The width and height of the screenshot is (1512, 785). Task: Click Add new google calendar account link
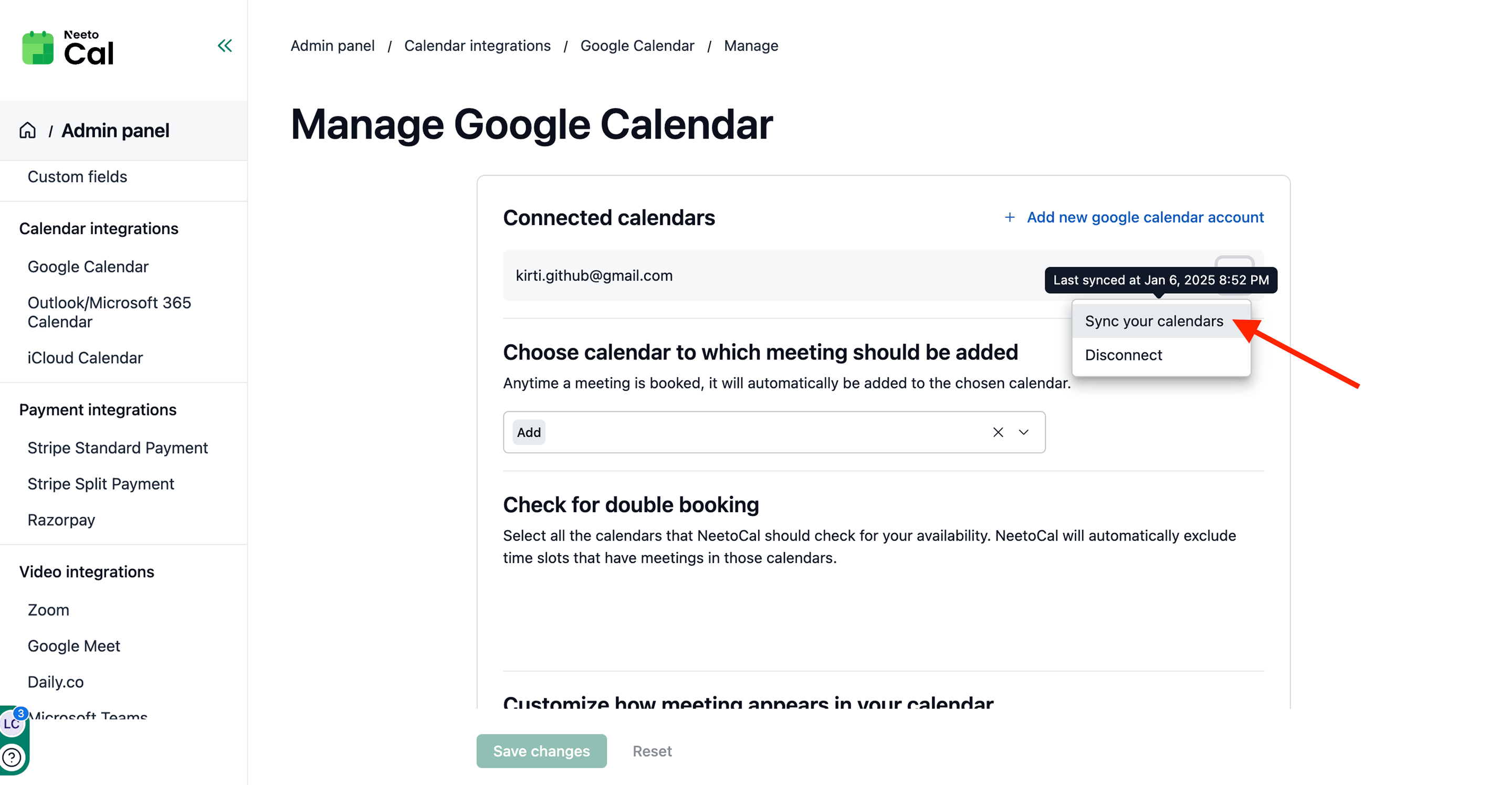(x=1144, y=218)
